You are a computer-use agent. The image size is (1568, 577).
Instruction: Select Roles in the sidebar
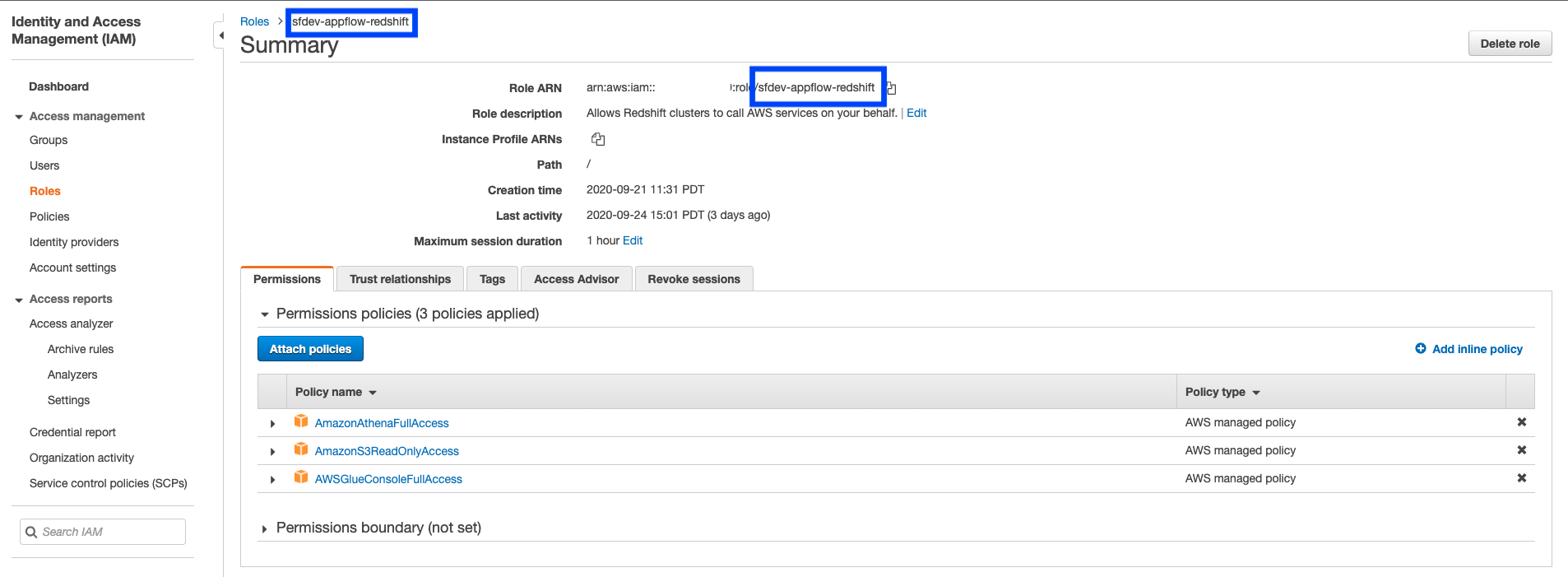click(x=45, y=191)
